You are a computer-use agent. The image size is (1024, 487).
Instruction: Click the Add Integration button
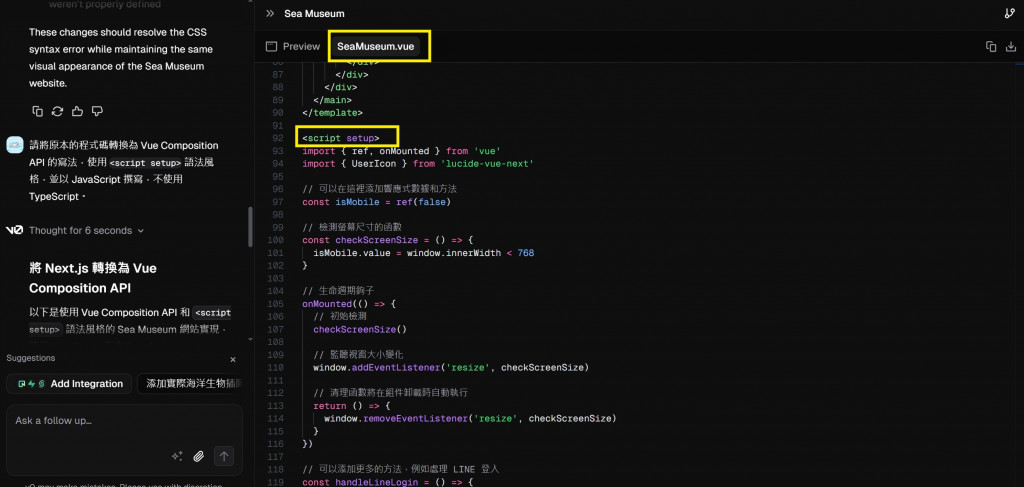click(x=69, y=384)
